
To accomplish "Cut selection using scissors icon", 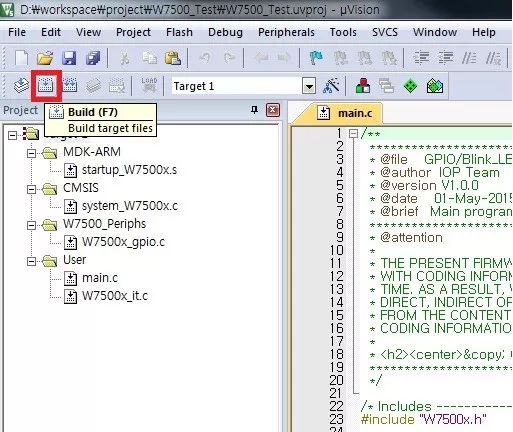I will tap(125, 58).
